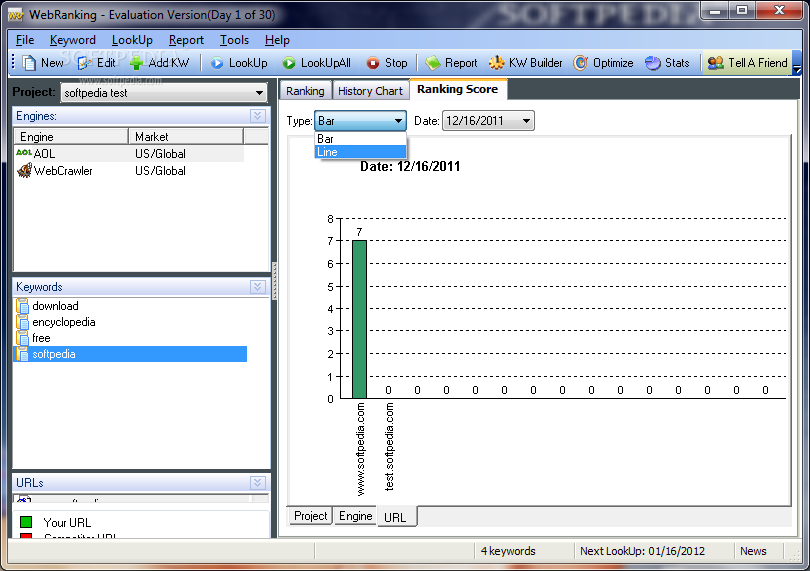The image size is (810, 571).
Task: Switch to the Ranking tab
Action: [x=305, y=91]
